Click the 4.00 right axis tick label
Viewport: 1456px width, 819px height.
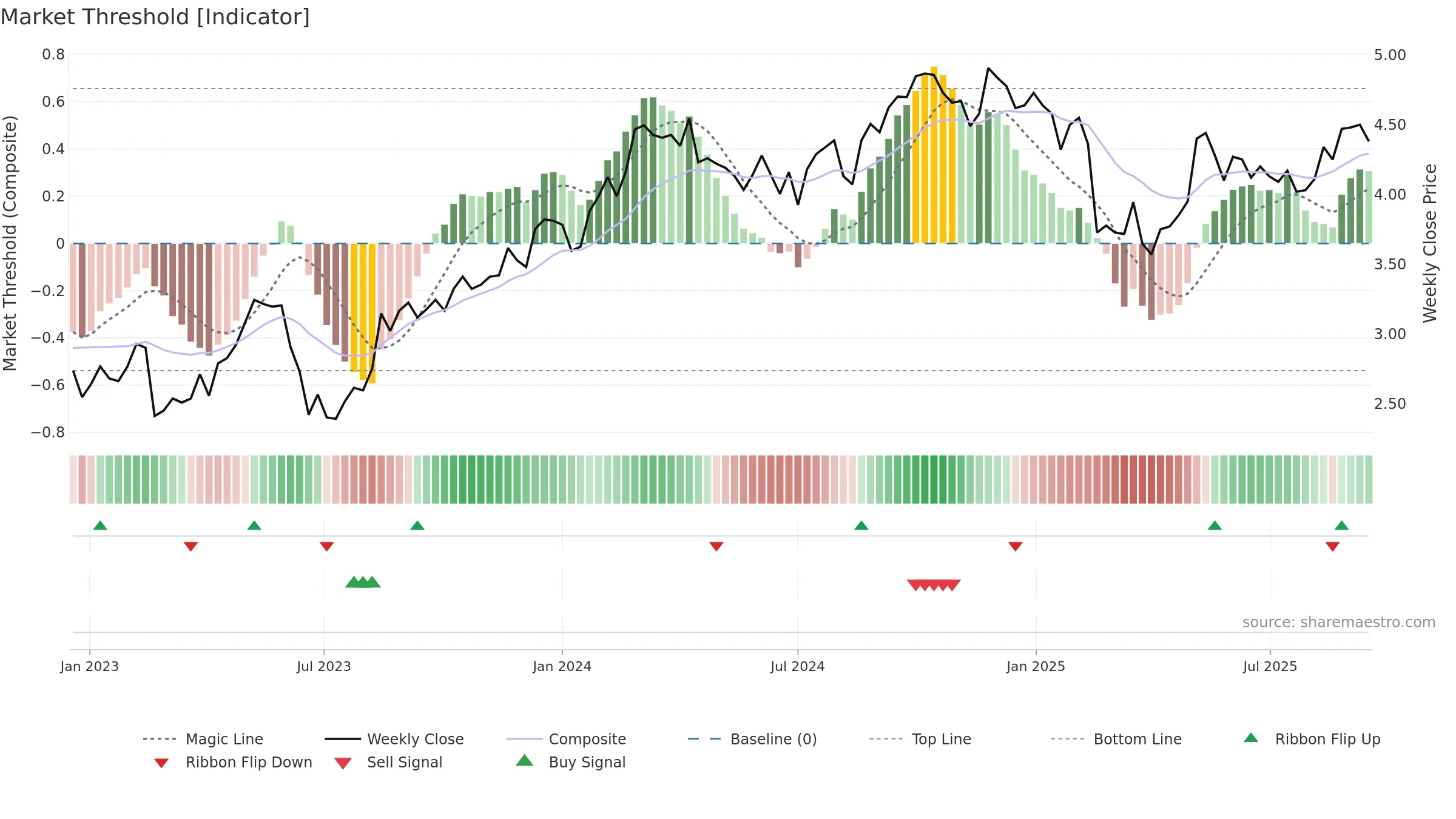[x=1390, y=195]
